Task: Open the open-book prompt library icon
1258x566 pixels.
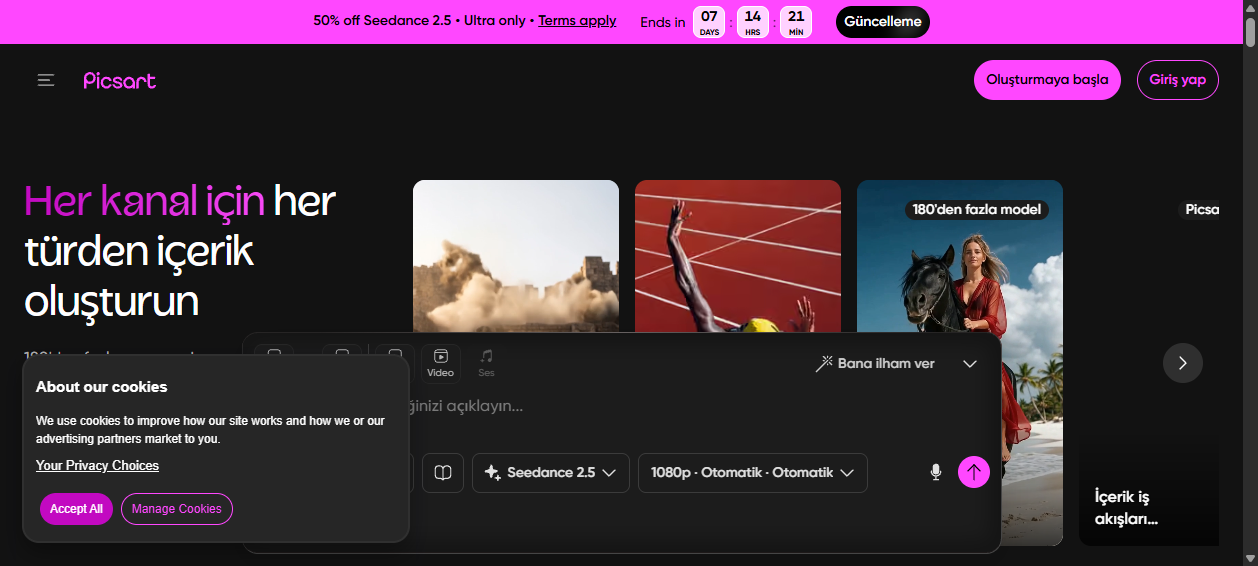Action: [443, 473]
